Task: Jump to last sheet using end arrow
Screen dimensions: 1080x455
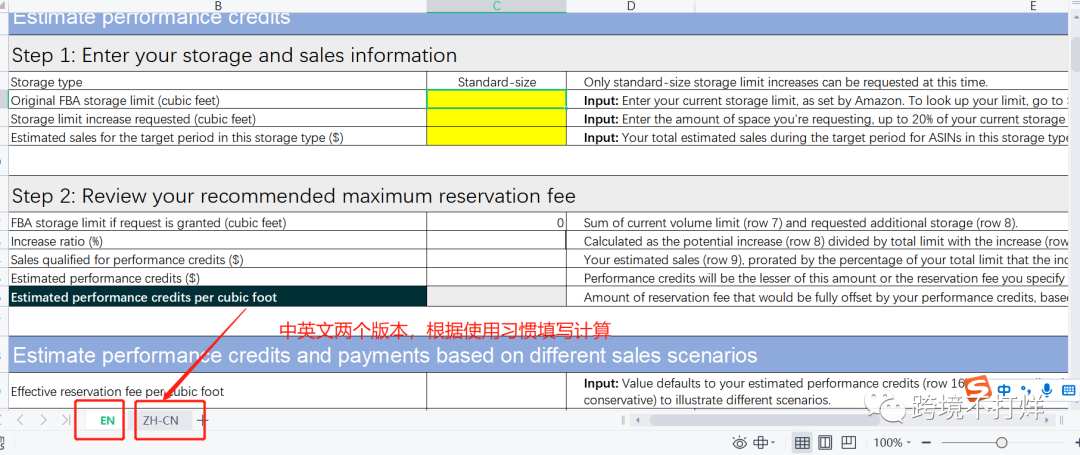Action: [66, 421]
